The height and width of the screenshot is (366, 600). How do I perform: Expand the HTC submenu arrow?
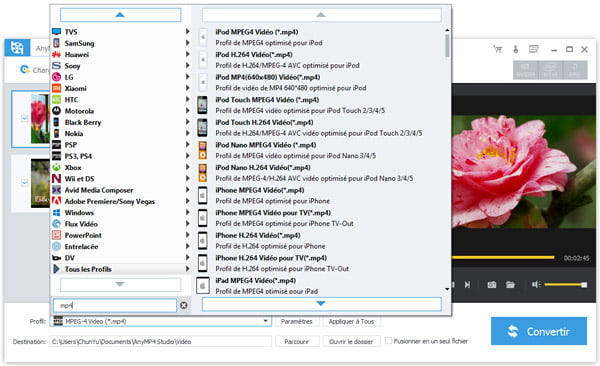[x=188, y=99]
